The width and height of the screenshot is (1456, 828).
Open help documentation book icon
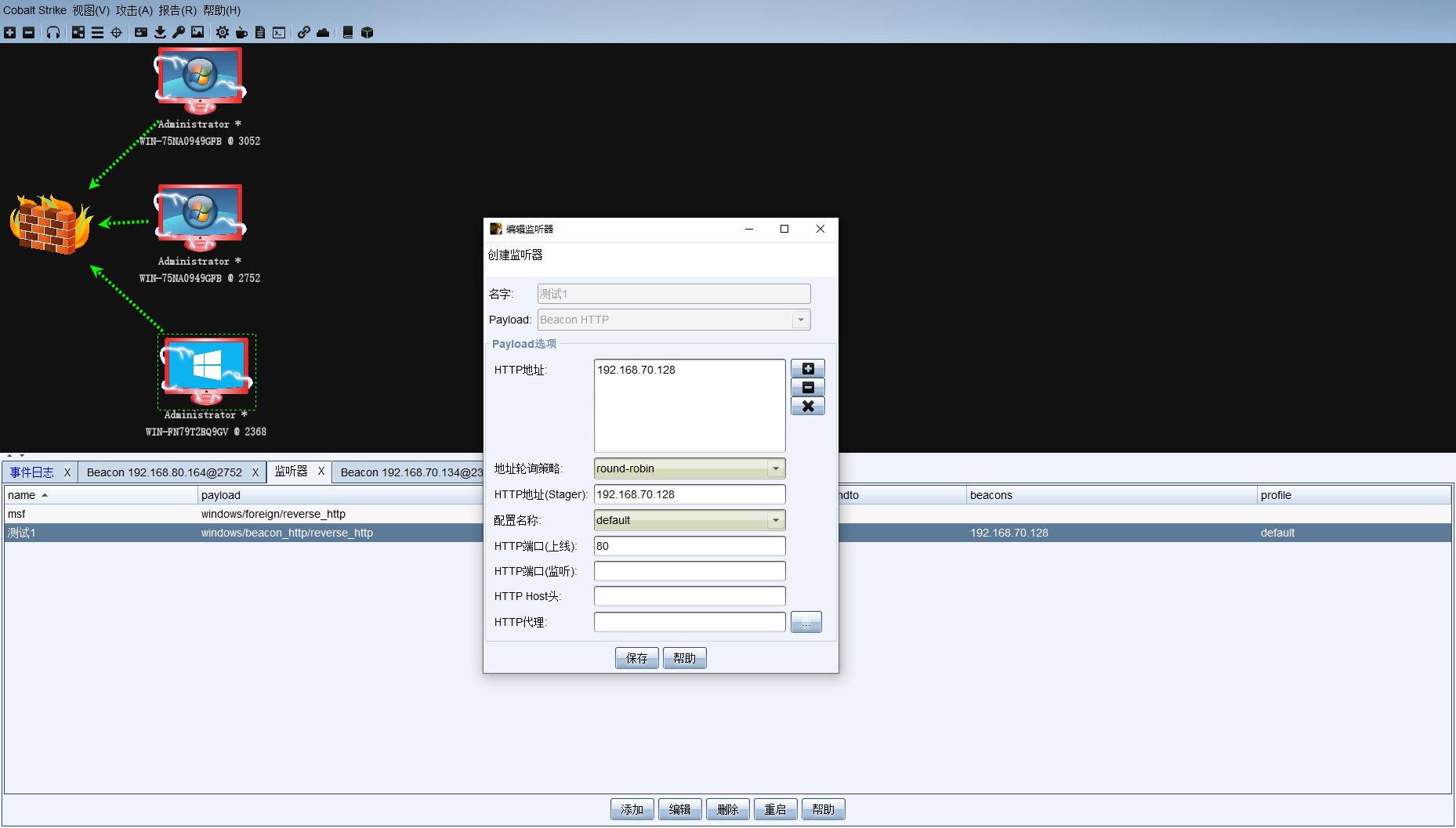pos(347,32)
